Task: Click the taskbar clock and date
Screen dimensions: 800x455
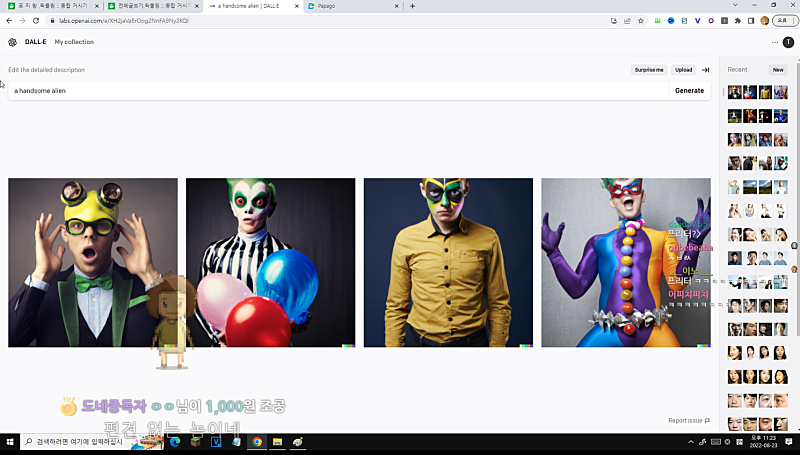Action: click(764, 442)
